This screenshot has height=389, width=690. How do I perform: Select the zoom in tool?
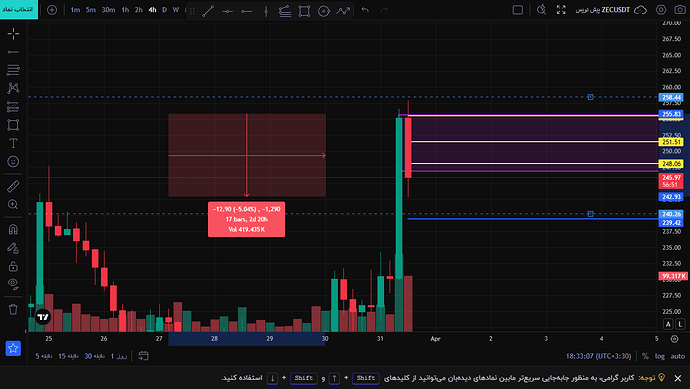(13, 204)
